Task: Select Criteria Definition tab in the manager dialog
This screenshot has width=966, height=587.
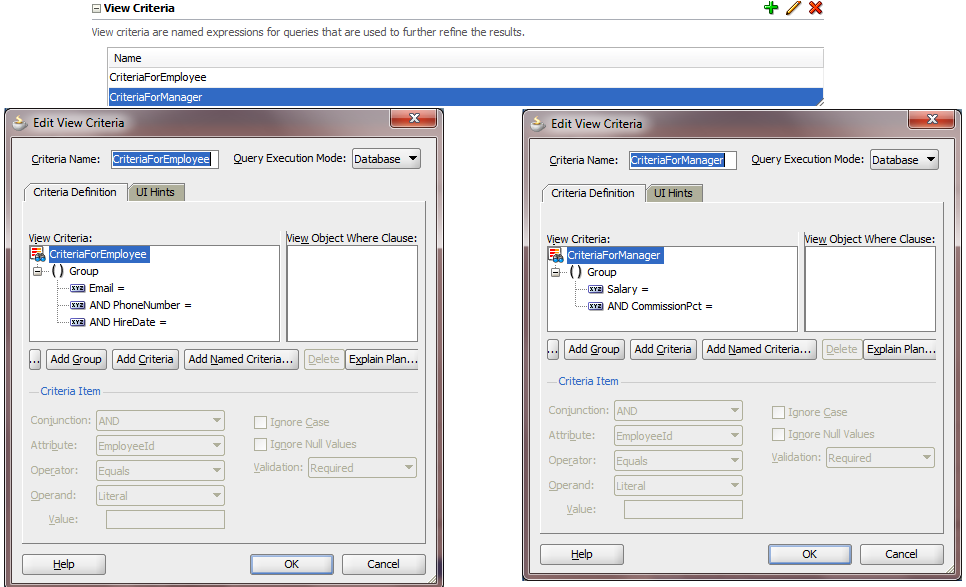Action: pyautogui.click(x=593, y=193)
